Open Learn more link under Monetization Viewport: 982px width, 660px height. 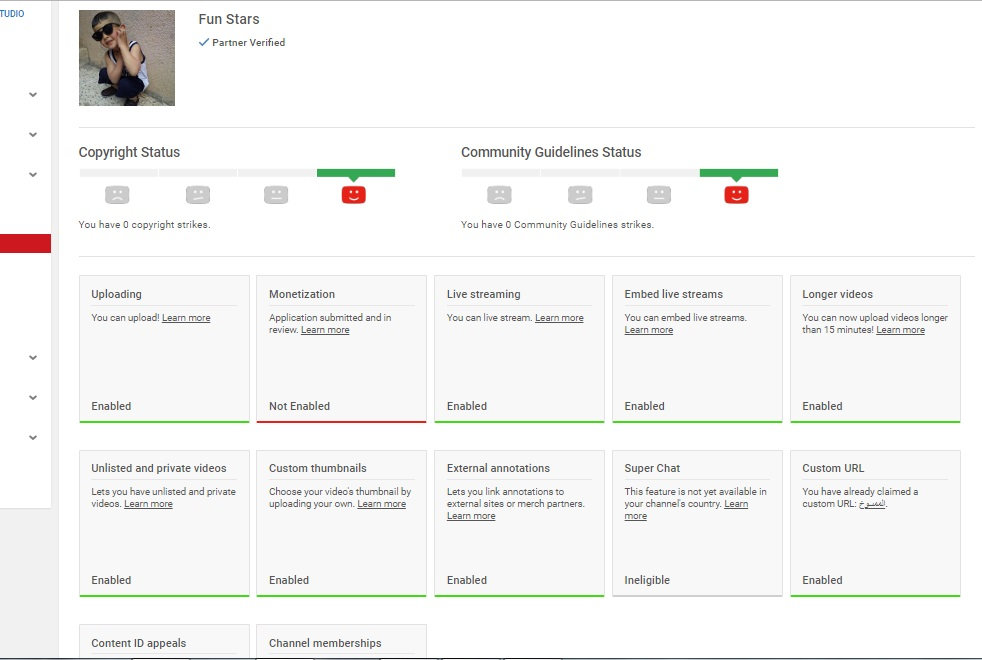pos(325,329)
